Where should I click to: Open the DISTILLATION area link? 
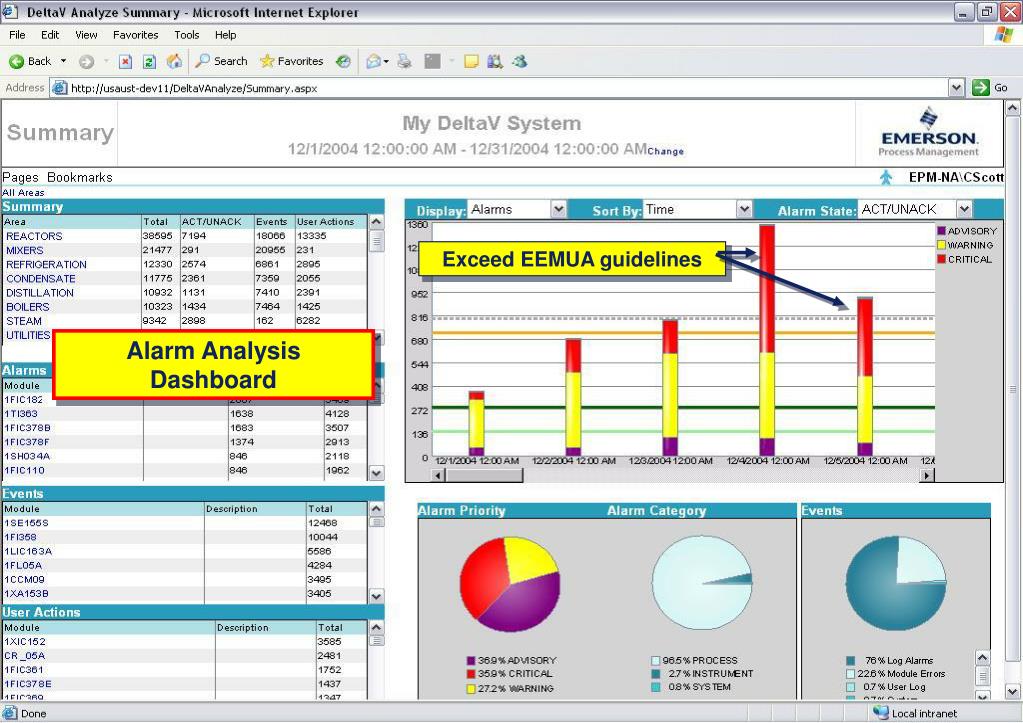coord(40,292)
